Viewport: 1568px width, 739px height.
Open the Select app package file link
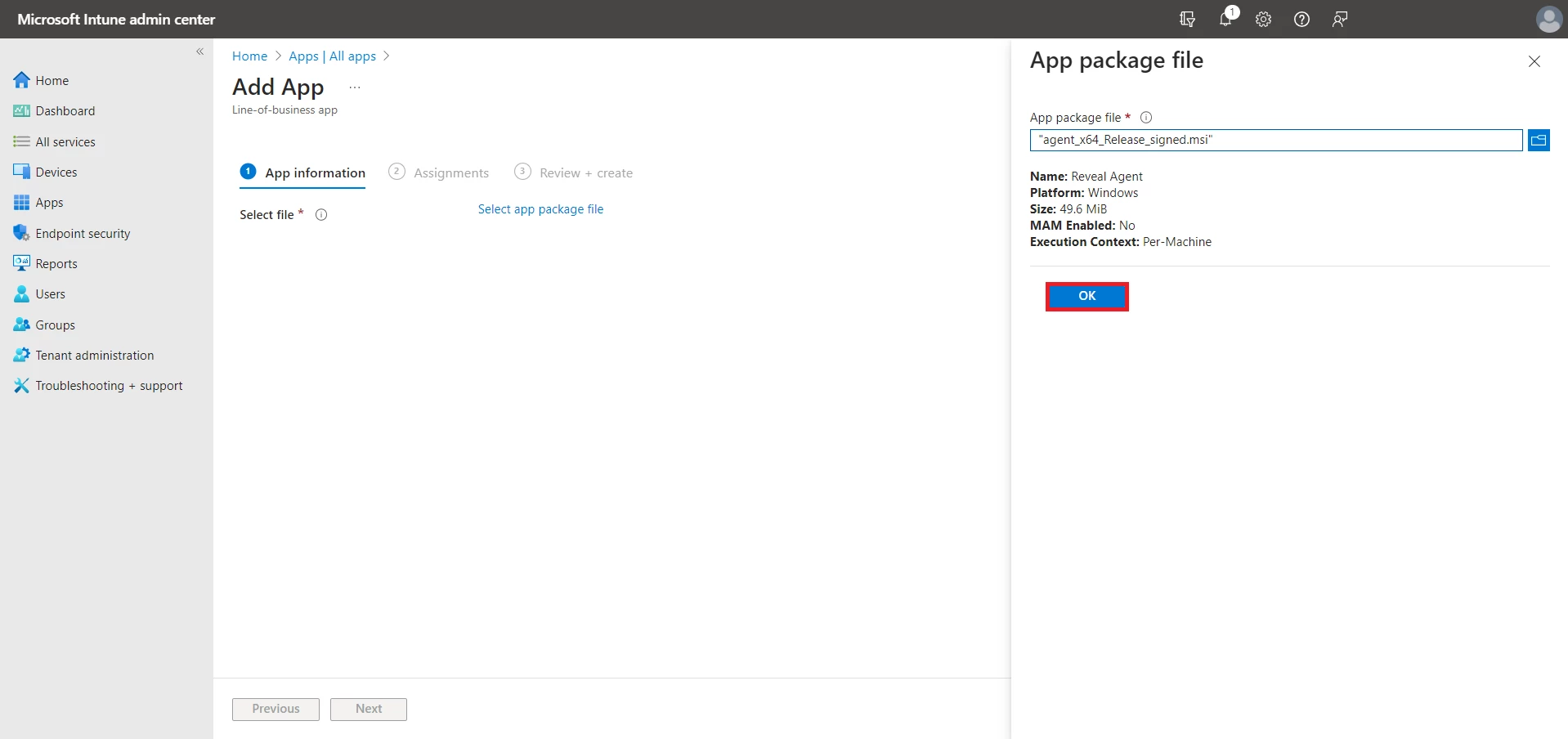(540, 209)
